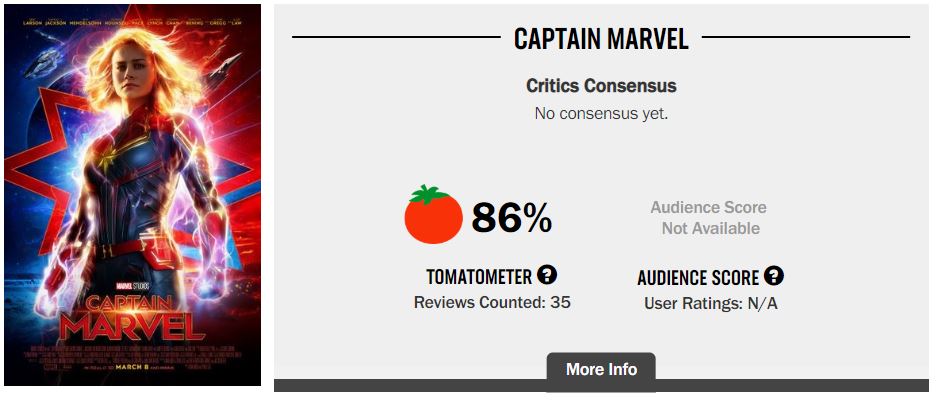The height and width of the screenshot is (415, 944).
Task: Click the grey 'Audience Score Not Available' text
Action: click(x=709, y=218)
